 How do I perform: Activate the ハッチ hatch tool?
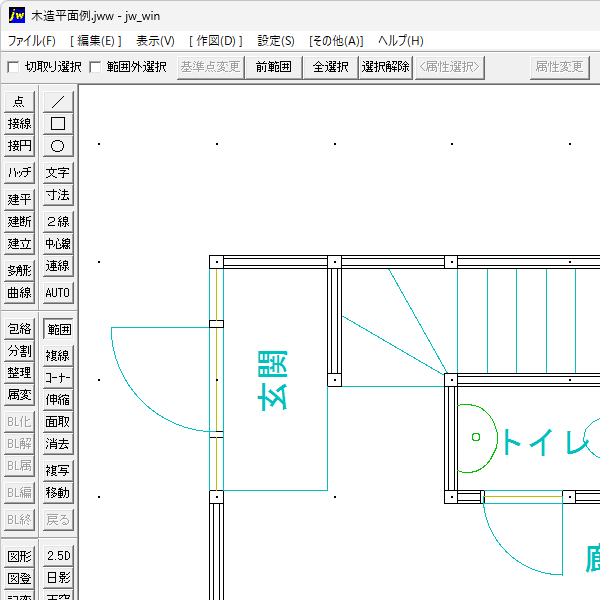[19, 173]
